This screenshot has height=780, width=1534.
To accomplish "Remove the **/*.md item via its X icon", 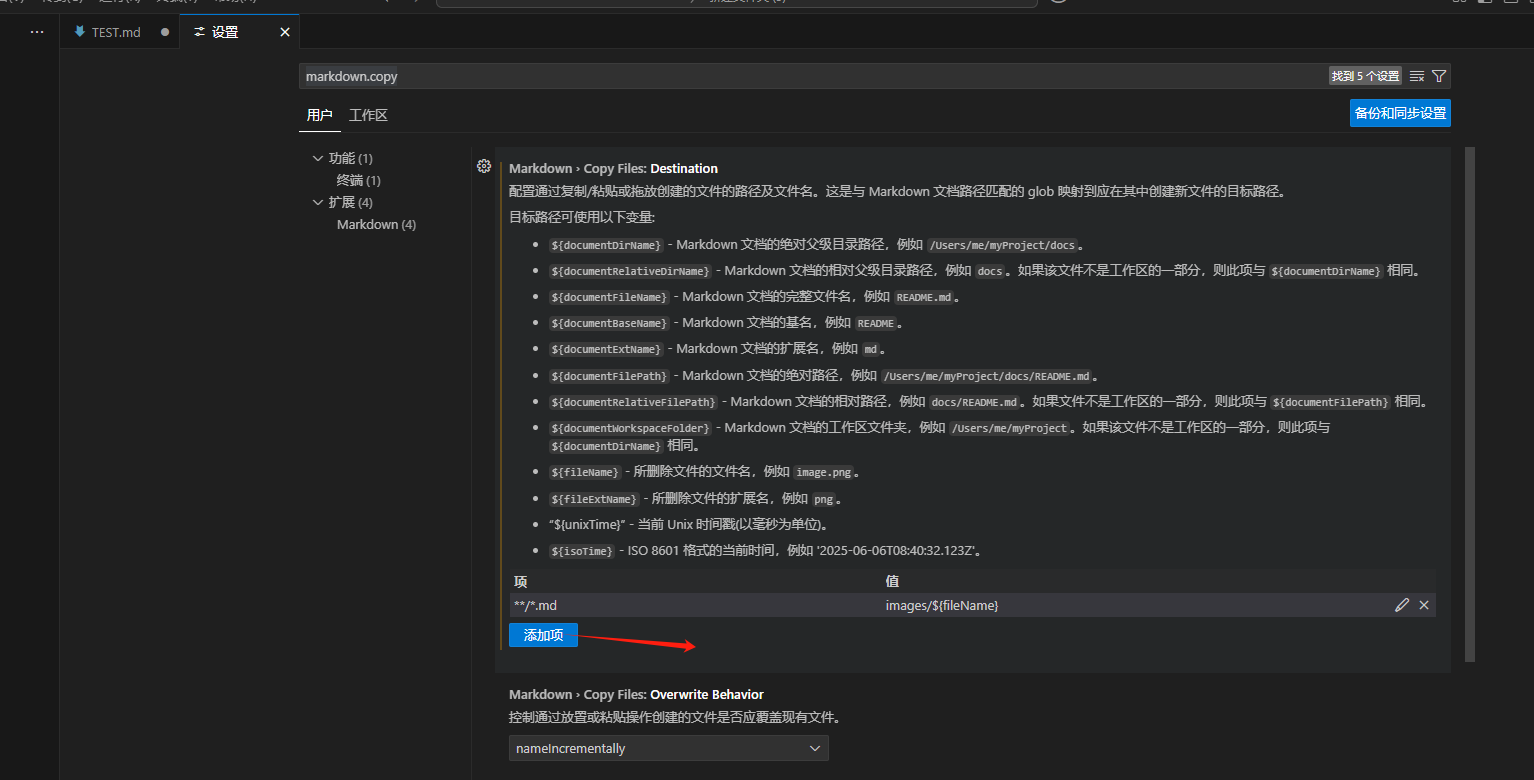I will tap(1423, 604).
